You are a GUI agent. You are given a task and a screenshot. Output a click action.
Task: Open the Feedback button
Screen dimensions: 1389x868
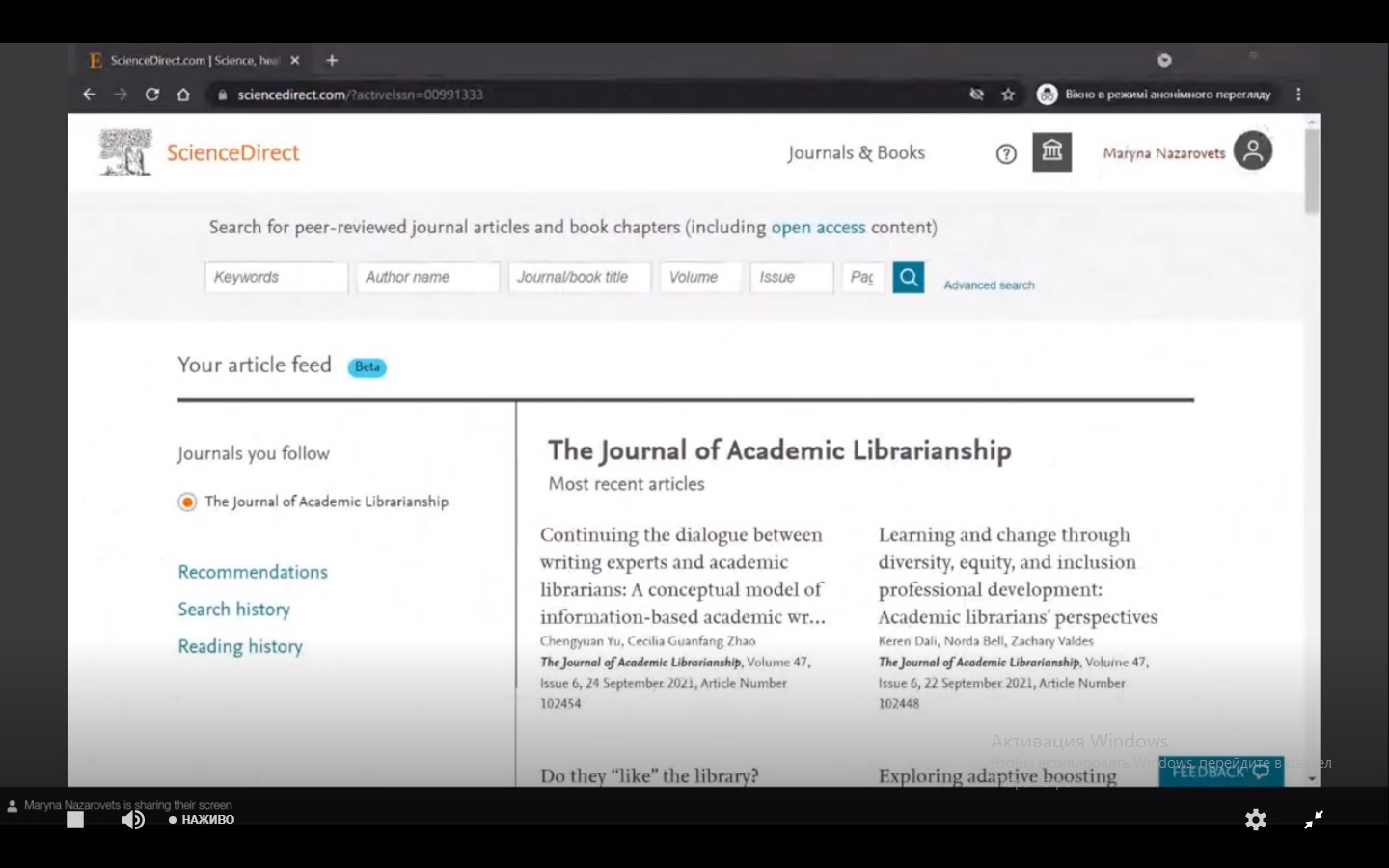1221,772
